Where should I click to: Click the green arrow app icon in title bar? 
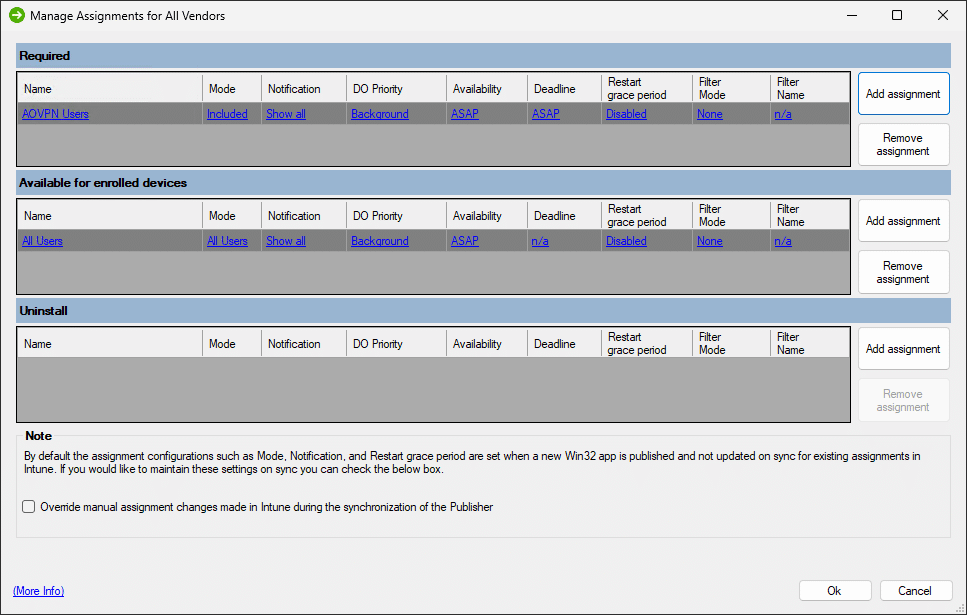pos(16,15)
